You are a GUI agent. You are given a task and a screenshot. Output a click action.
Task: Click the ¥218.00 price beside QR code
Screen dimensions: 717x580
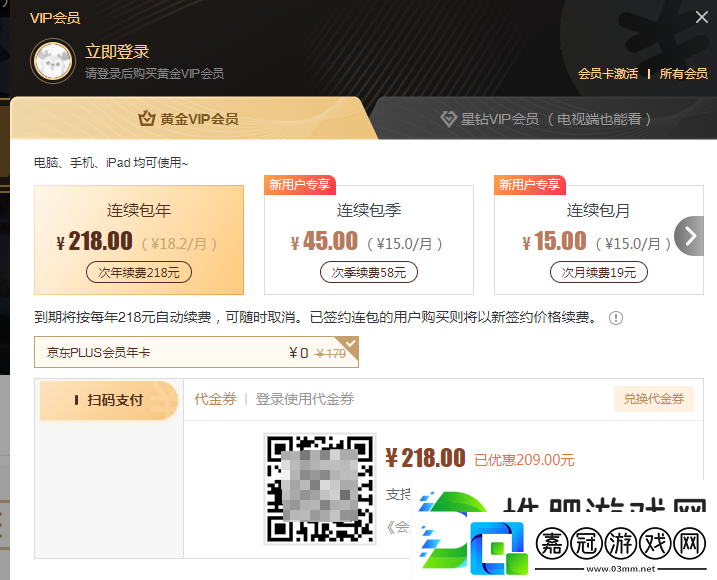pyautogui.click(x=425, y=458)
